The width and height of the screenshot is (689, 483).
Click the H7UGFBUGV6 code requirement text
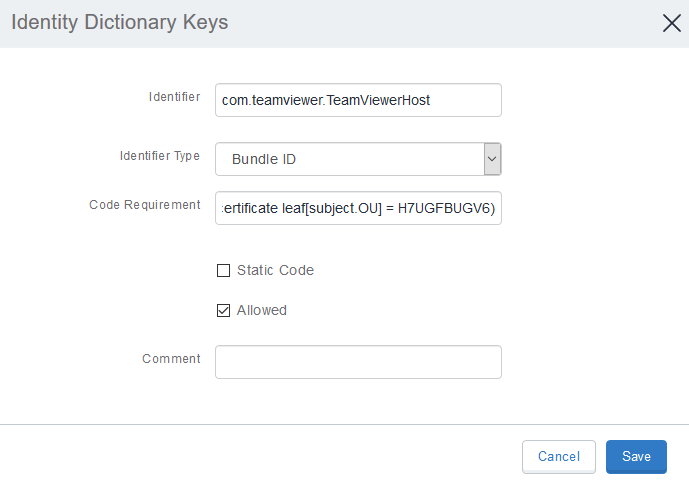click(x=441, y=208)
